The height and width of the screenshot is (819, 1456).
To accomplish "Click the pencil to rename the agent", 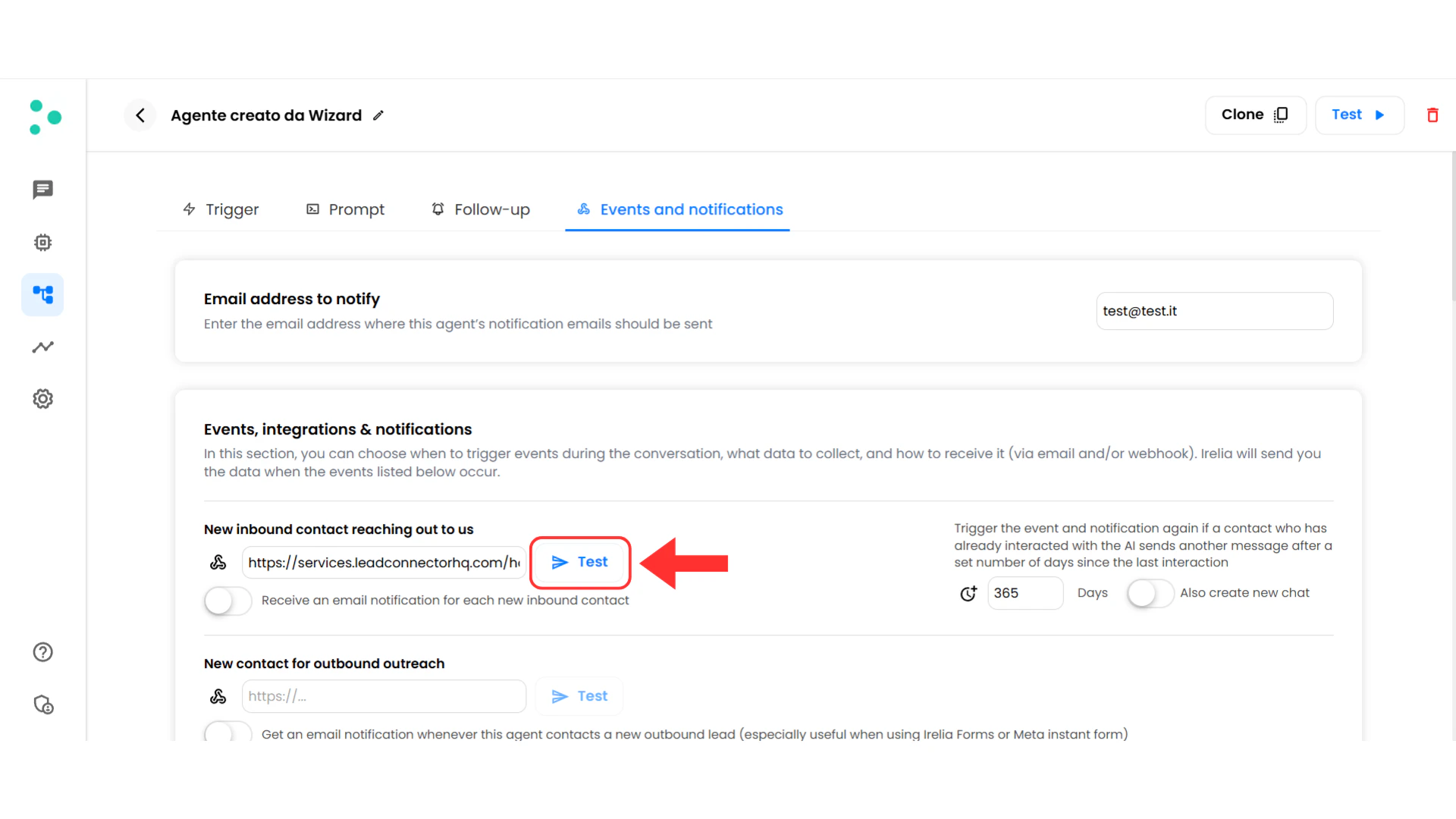I will [x=378, y=115].
